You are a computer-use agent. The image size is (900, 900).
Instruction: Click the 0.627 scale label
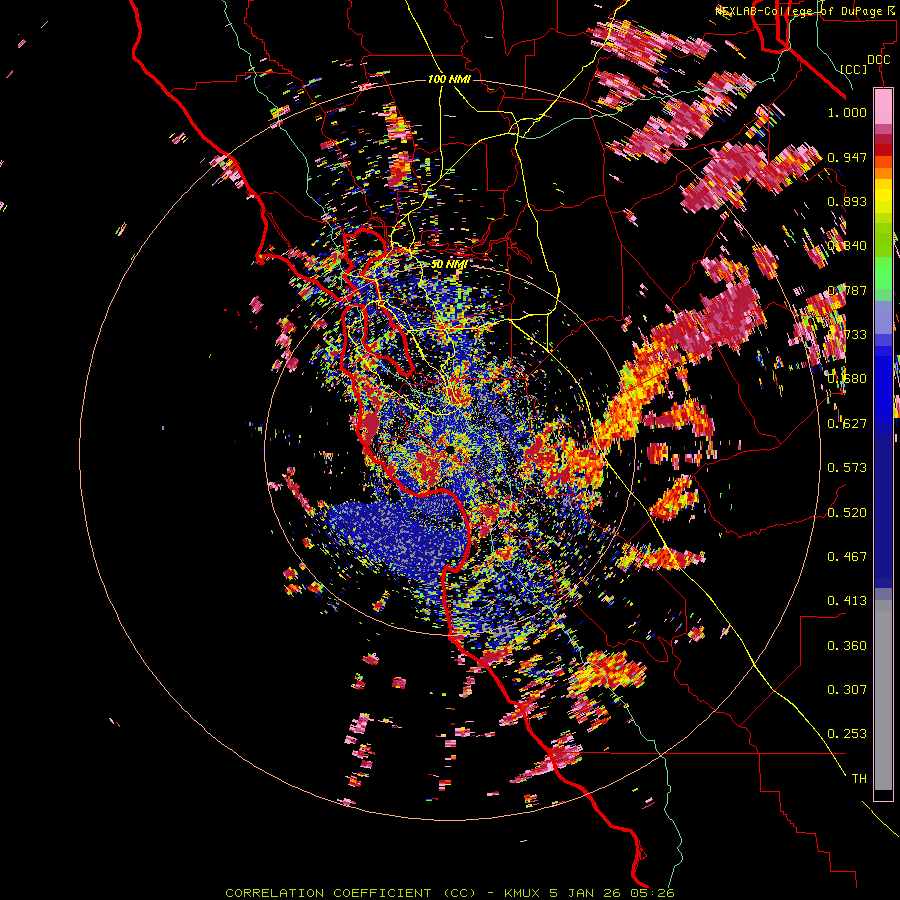[x=847, y=423]
